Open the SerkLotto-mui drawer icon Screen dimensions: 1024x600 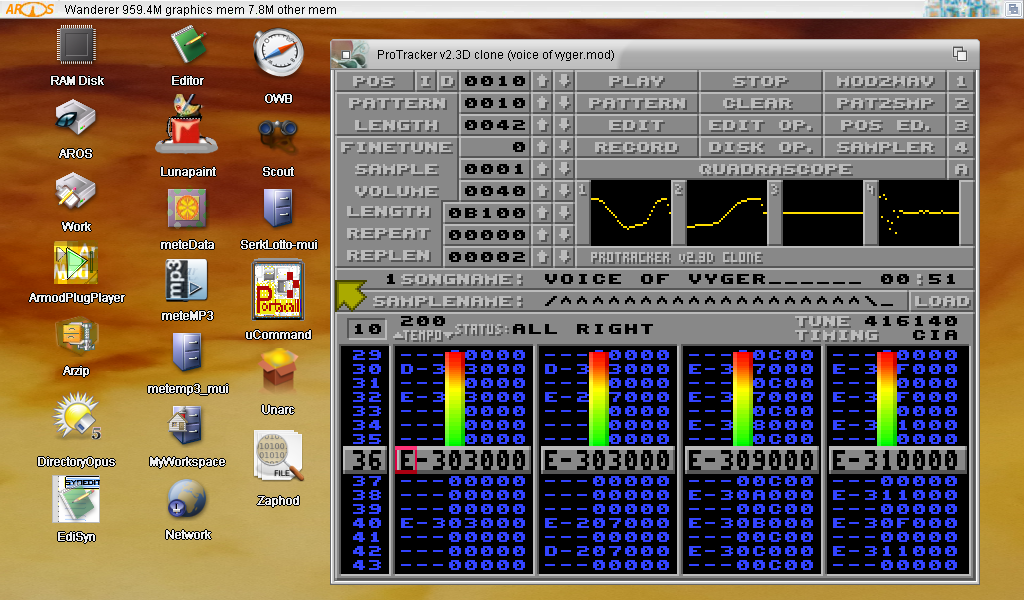(x=278, y=208)
